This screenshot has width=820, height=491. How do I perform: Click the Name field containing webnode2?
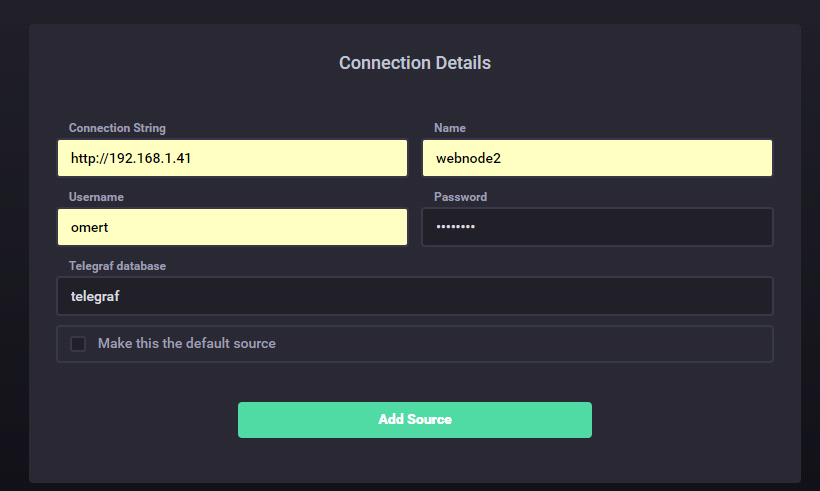pyautogui.click(x=597, y=158)
